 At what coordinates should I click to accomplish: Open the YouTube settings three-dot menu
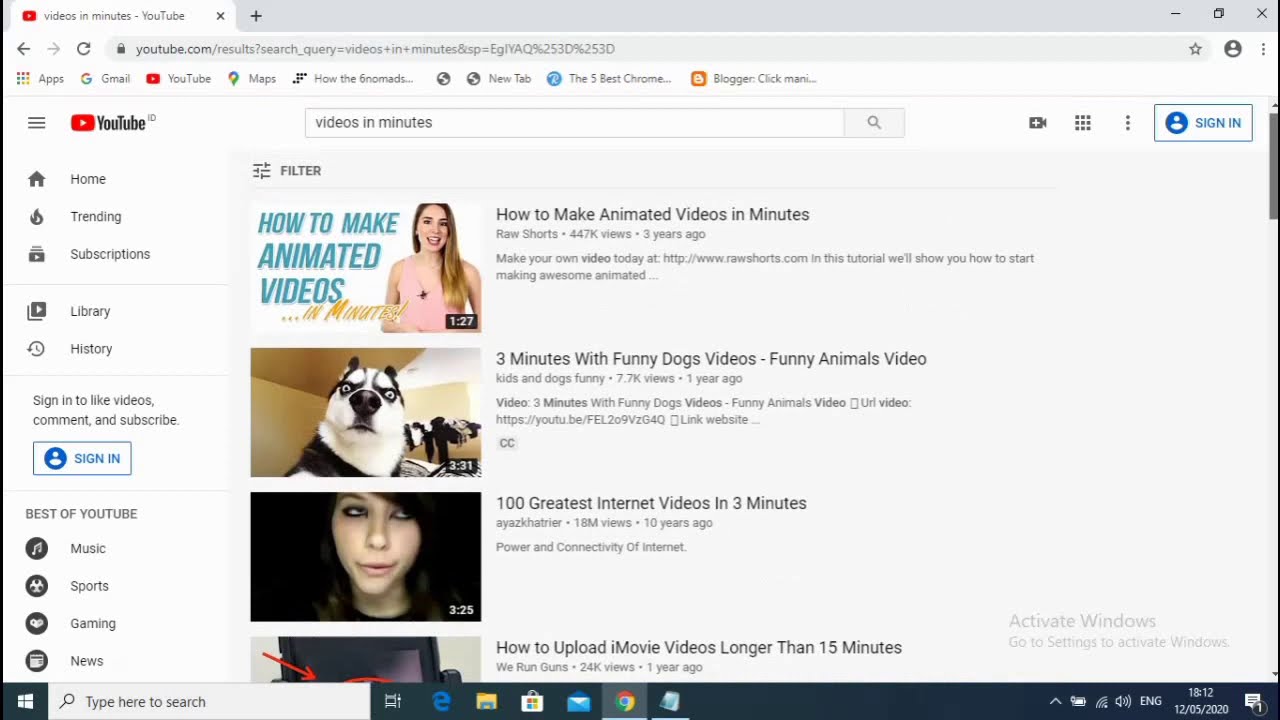[1128, 123]
